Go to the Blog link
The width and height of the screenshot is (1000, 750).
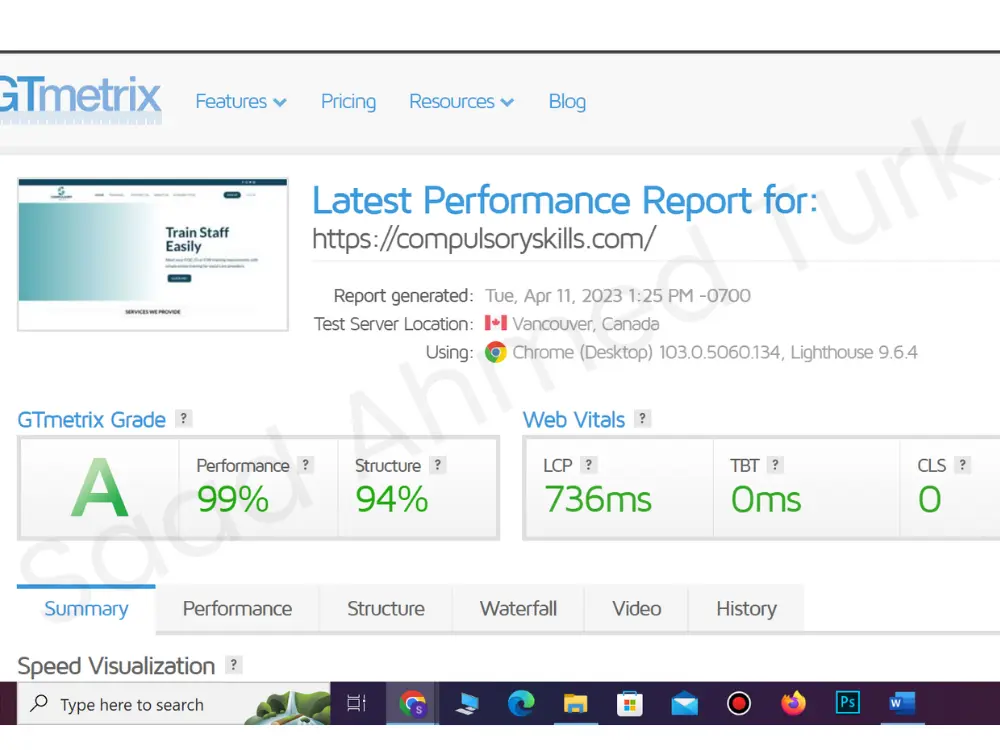[567, 102]
